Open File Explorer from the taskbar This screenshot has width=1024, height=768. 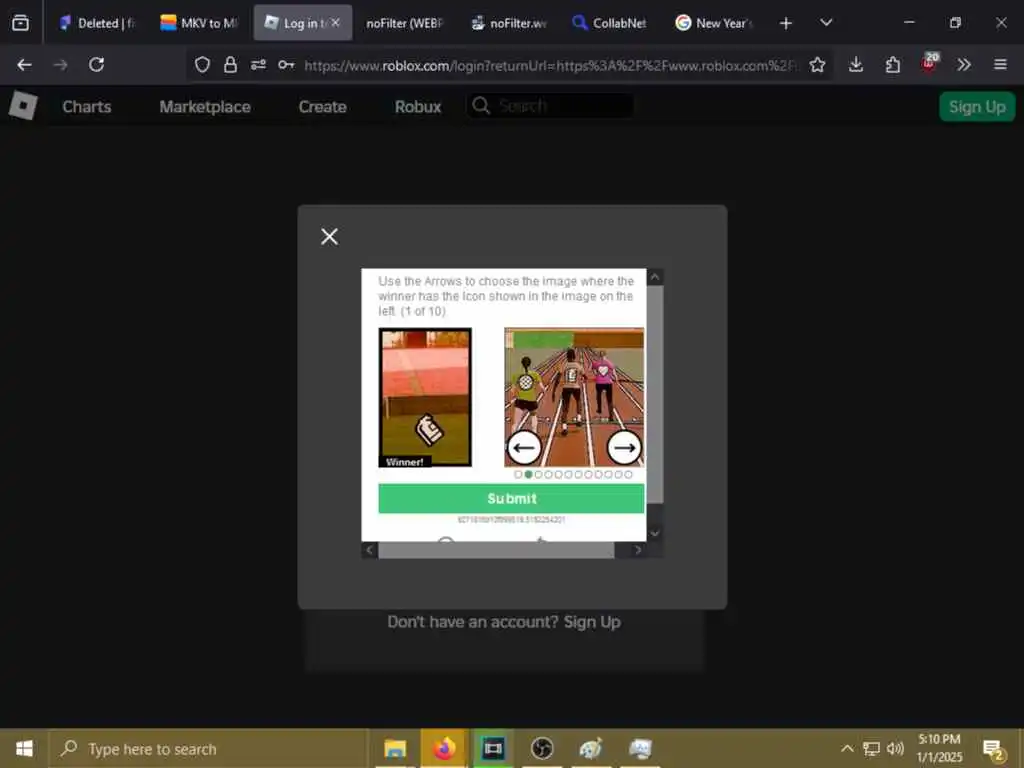(395, 748)
